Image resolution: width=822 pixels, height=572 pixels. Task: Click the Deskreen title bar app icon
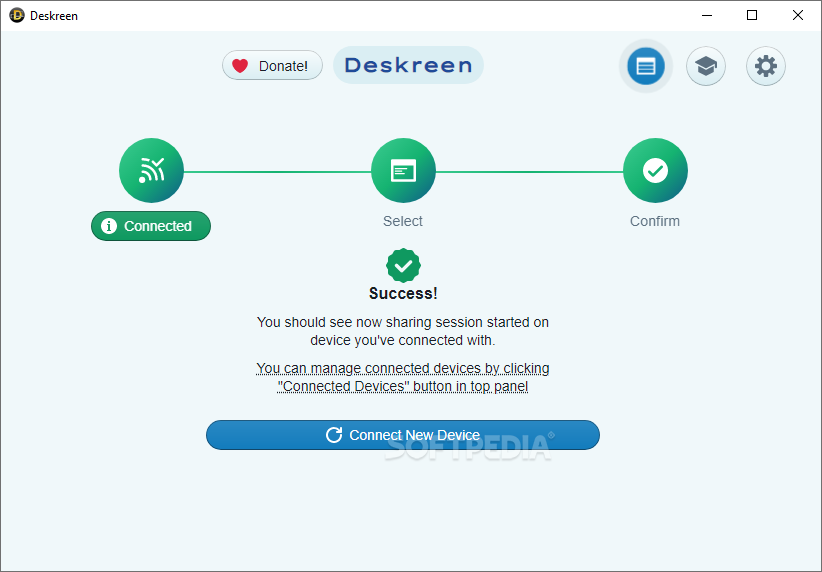pyautogui.click(x=17, y=15)
